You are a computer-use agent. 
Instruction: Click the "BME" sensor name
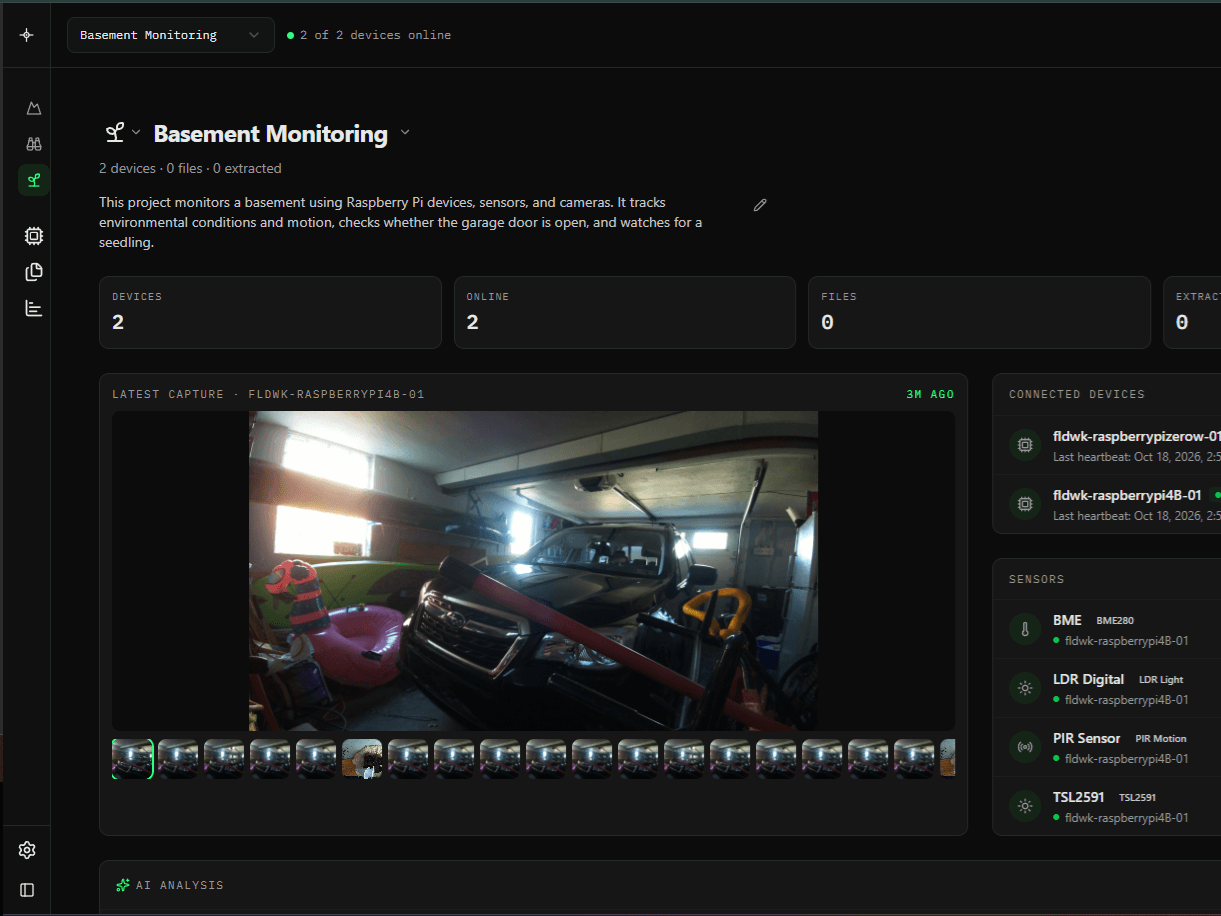(x=1067, y=620)
